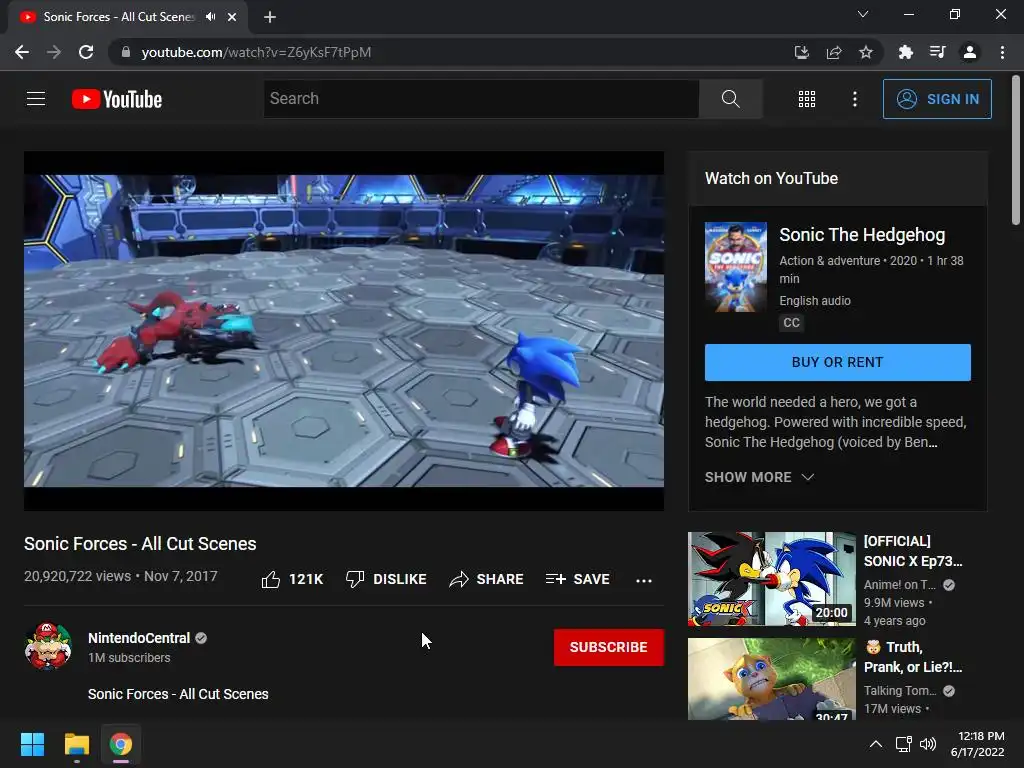Open the tab search dropdown chevron

point(863,14)
